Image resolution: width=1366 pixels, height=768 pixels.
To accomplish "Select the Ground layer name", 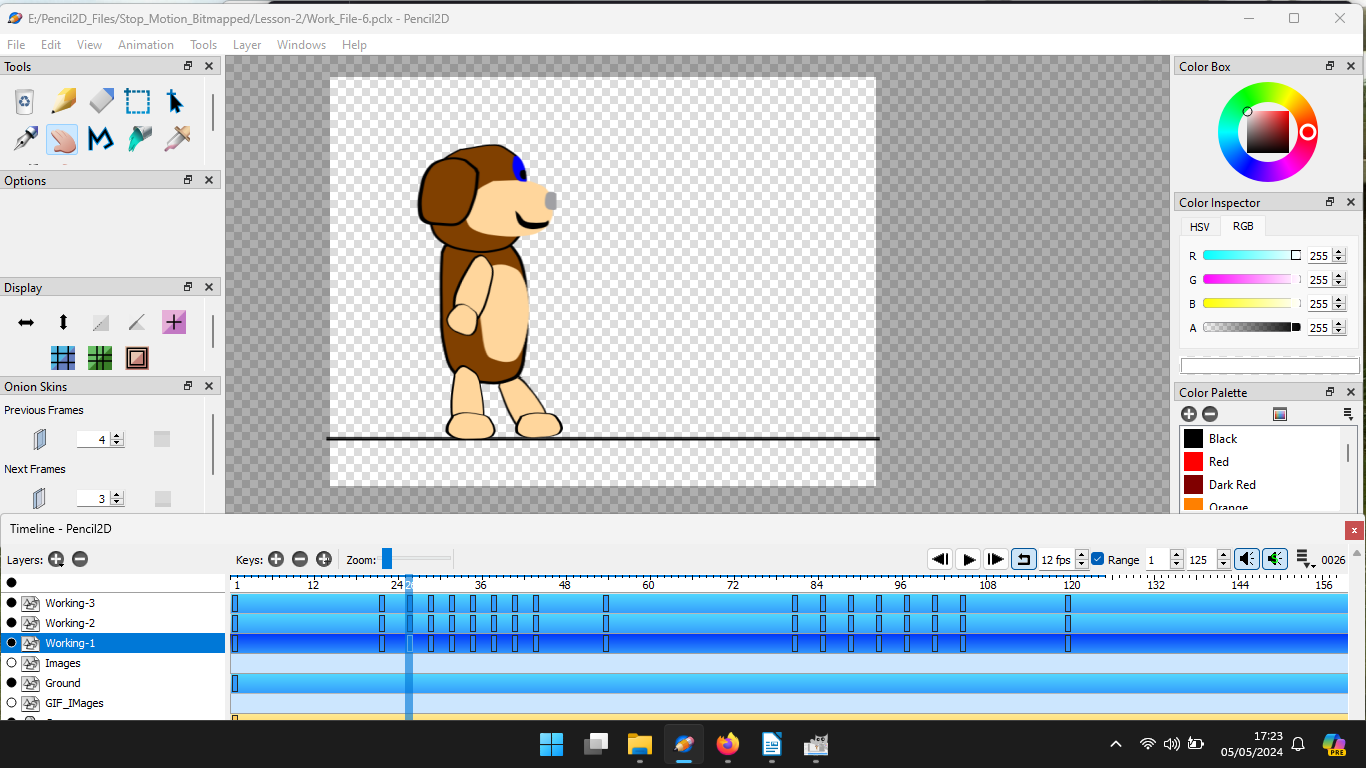I will [63, 683].
